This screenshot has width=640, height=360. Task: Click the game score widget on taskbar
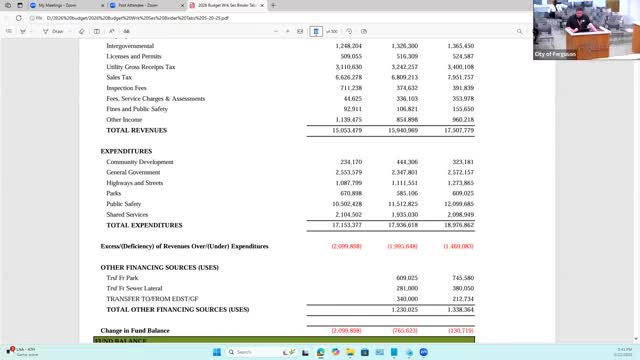tap(22, 352)
